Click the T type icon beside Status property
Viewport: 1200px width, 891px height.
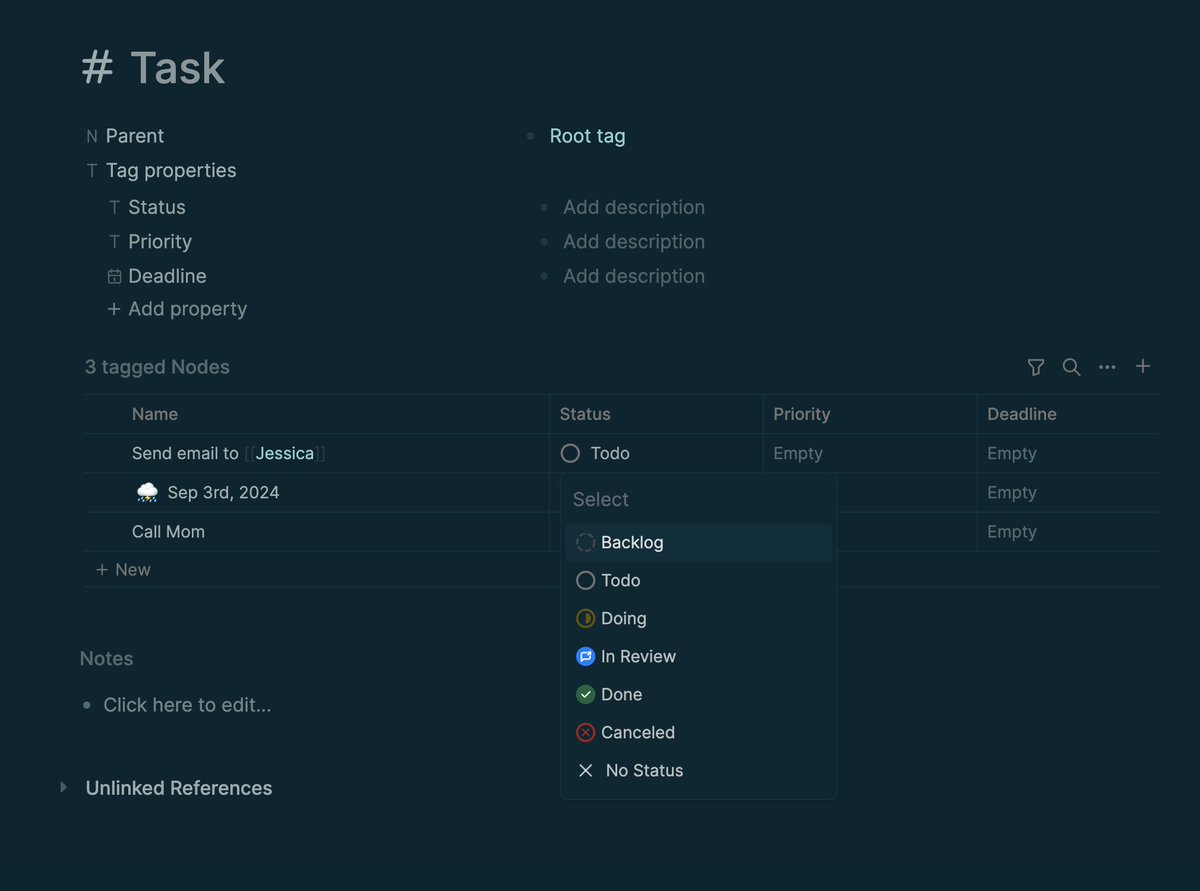(x=115, y=207)
